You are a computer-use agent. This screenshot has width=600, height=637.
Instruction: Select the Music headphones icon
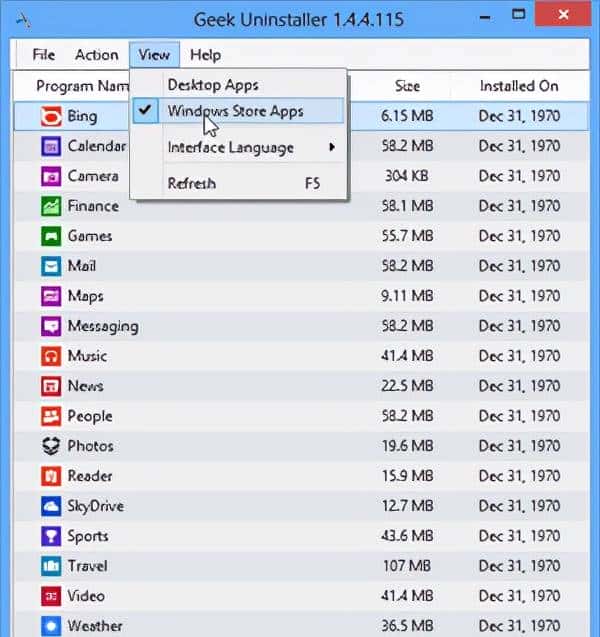point(51,356)
